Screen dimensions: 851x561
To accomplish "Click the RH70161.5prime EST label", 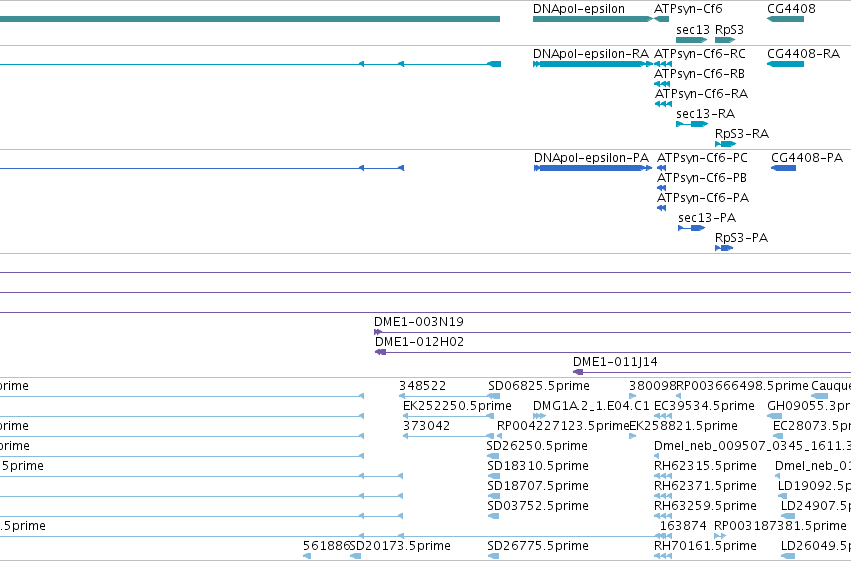I will coord(705,546).
